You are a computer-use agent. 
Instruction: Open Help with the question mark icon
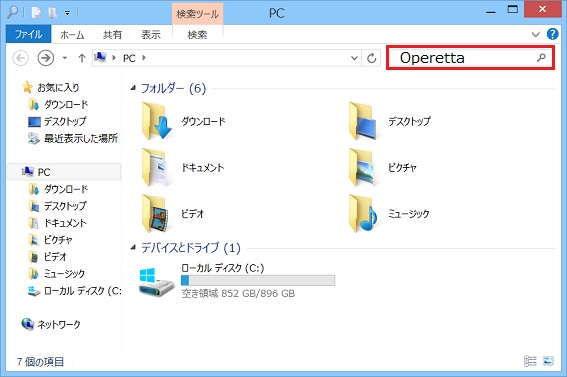pyautogui.click(x=552, y=34)
